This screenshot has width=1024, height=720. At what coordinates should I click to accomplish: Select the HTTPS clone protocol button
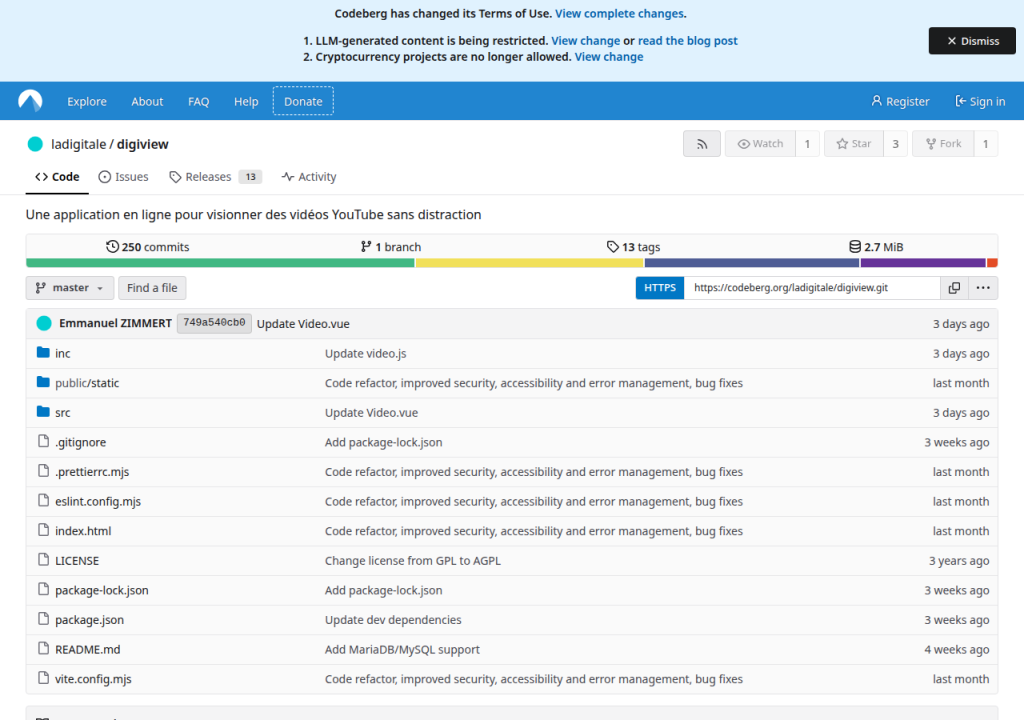coord(660,287)
